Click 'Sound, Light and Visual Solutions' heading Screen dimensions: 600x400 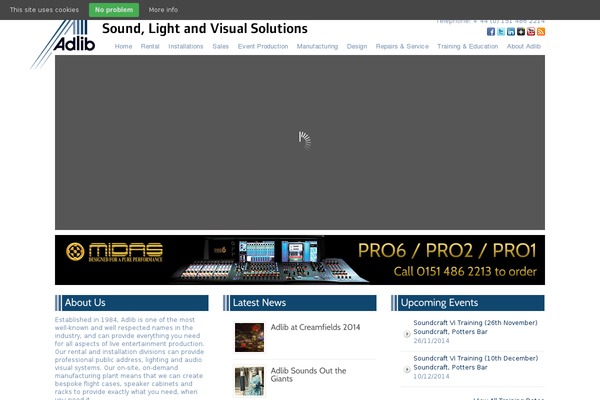[205, 29]
